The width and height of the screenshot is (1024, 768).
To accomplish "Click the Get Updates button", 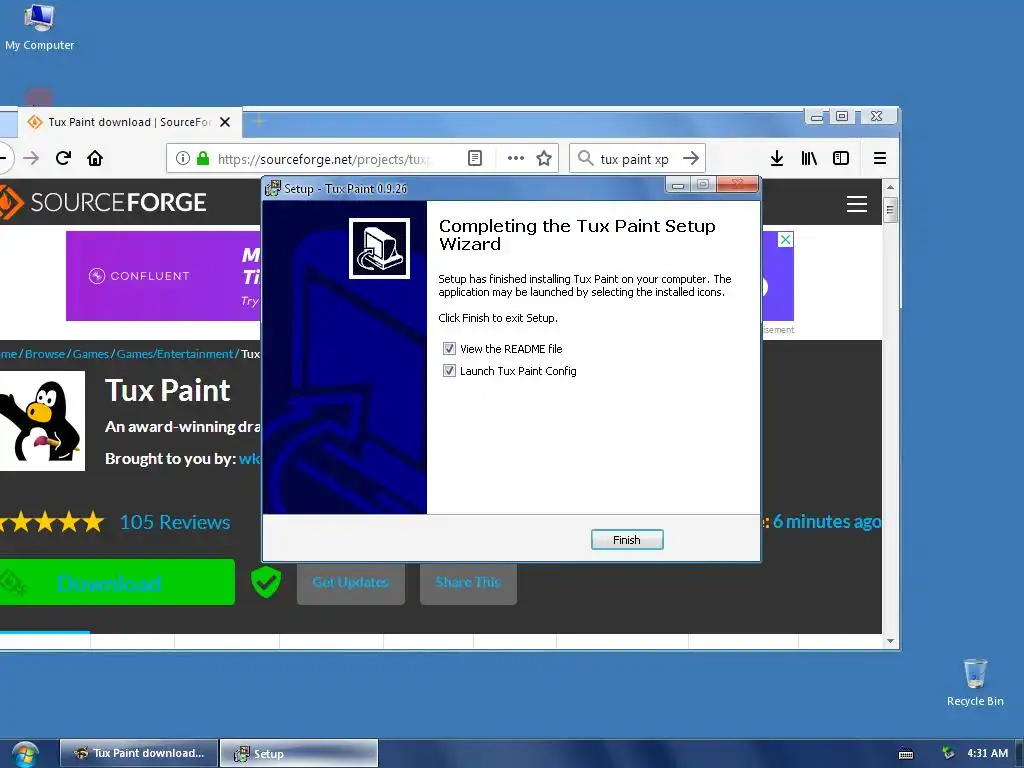I will tap(351, 582).
